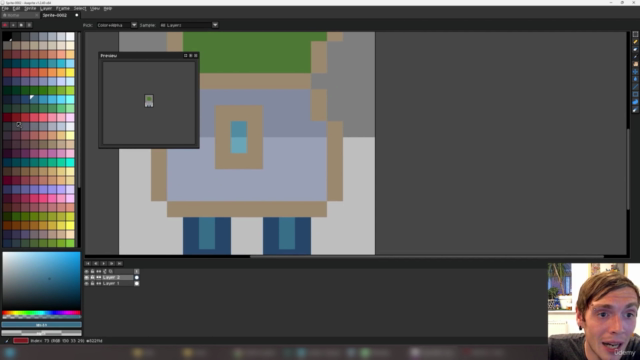Viewport: 640px width, 360px height.
Task: Click the canvas horizontal scrollbar
Action: (427, 257)
